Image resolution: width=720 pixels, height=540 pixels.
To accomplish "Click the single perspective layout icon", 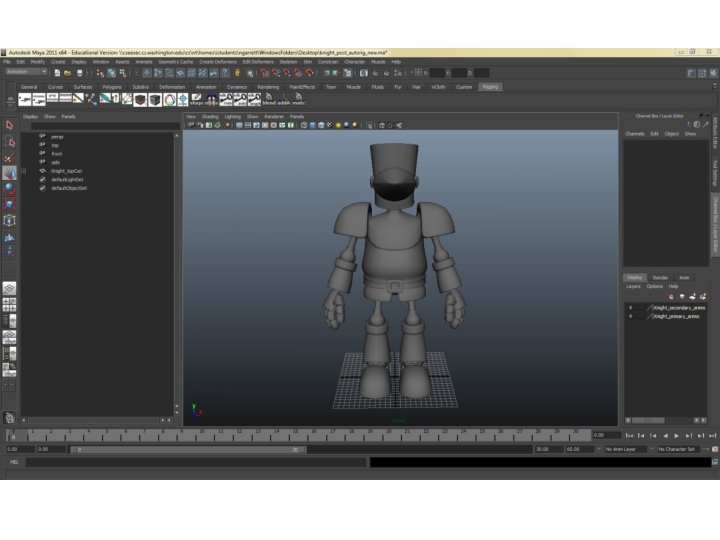I will pos(9,288).
